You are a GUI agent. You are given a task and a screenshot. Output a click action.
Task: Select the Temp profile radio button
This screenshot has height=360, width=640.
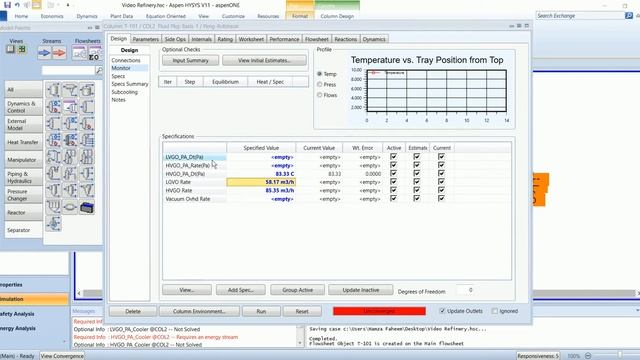[320, 74]
